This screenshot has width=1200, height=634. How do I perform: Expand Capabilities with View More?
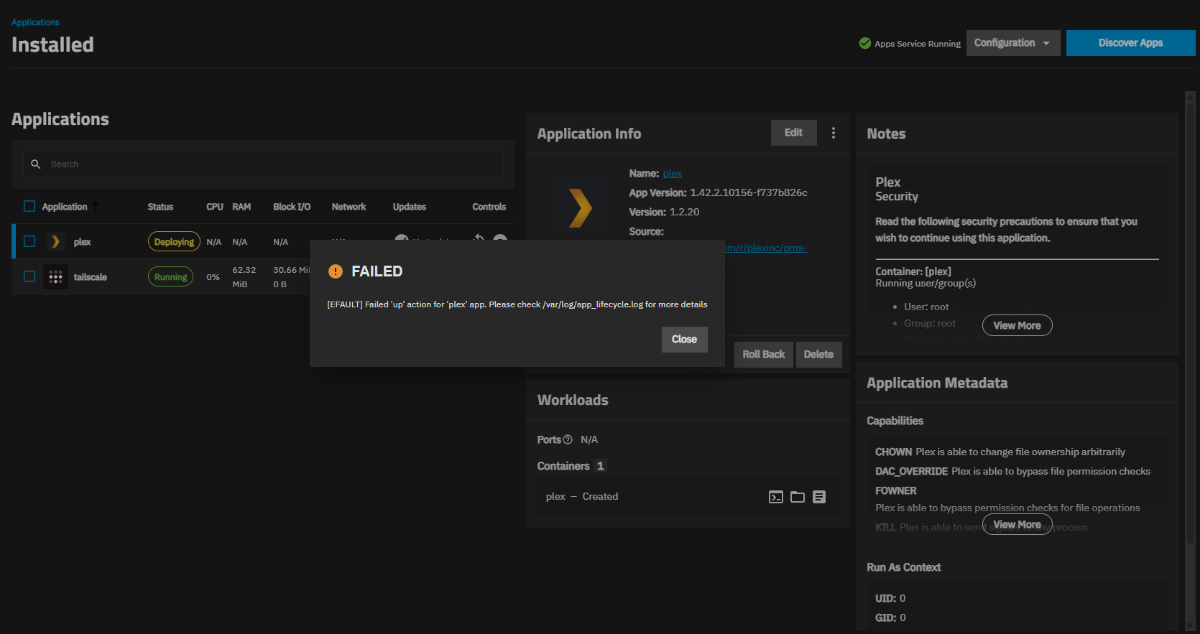tap(1017, 525)
